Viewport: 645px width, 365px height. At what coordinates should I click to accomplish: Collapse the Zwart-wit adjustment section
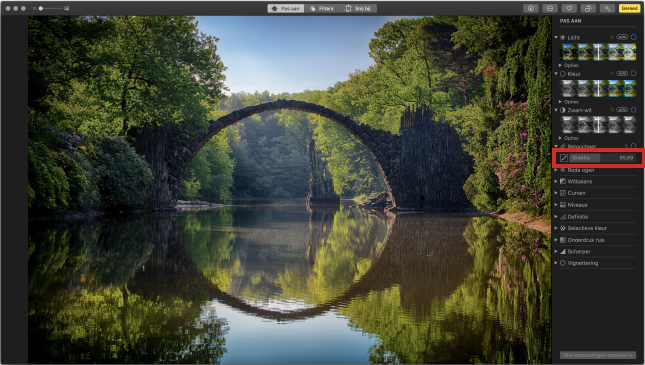pyautogui.click(x=556, y=110)
